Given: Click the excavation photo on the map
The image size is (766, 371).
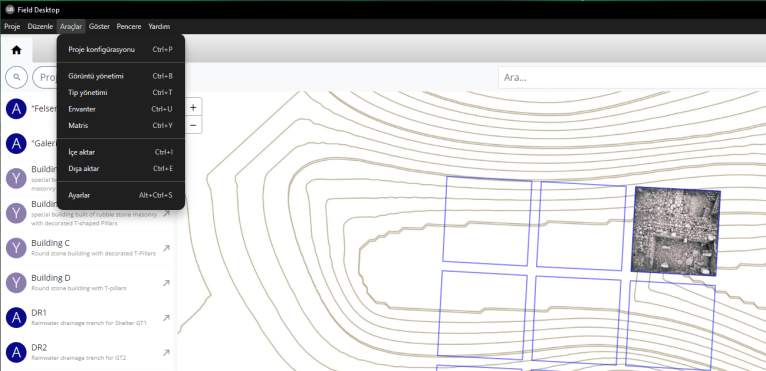Looking at the screenshot, I should [676, 231].
